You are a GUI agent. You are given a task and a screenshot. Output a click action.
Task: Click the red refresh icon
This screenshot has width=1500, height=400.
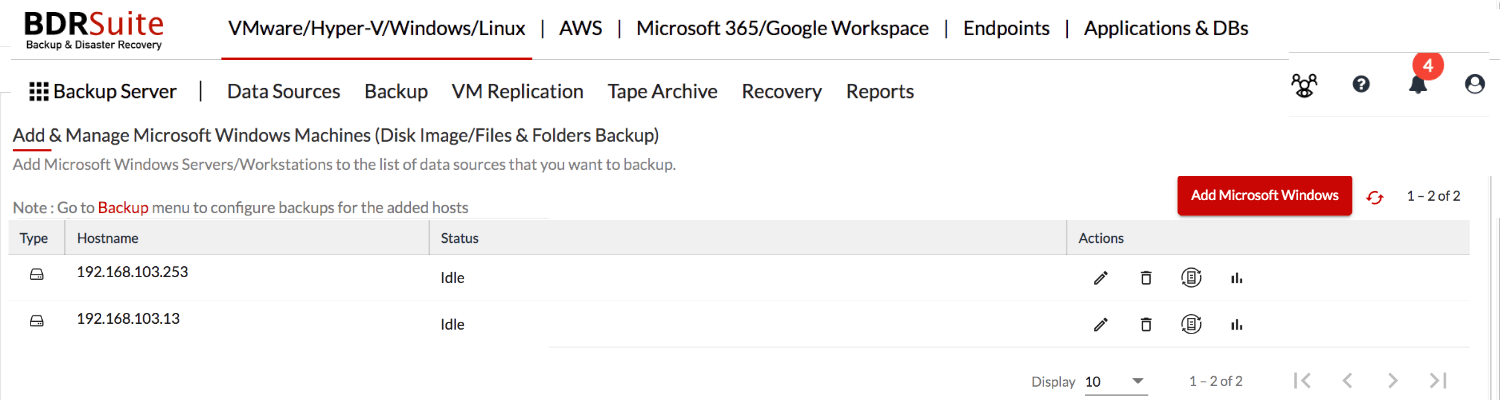click(x=1375, y=197)
